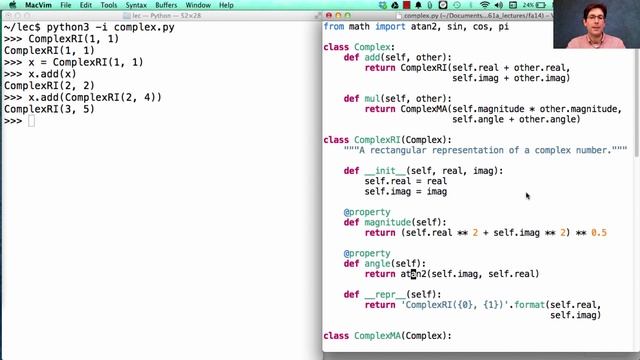
Task: Close the complex.py MacVim window
Action: (x=329, y=16)
